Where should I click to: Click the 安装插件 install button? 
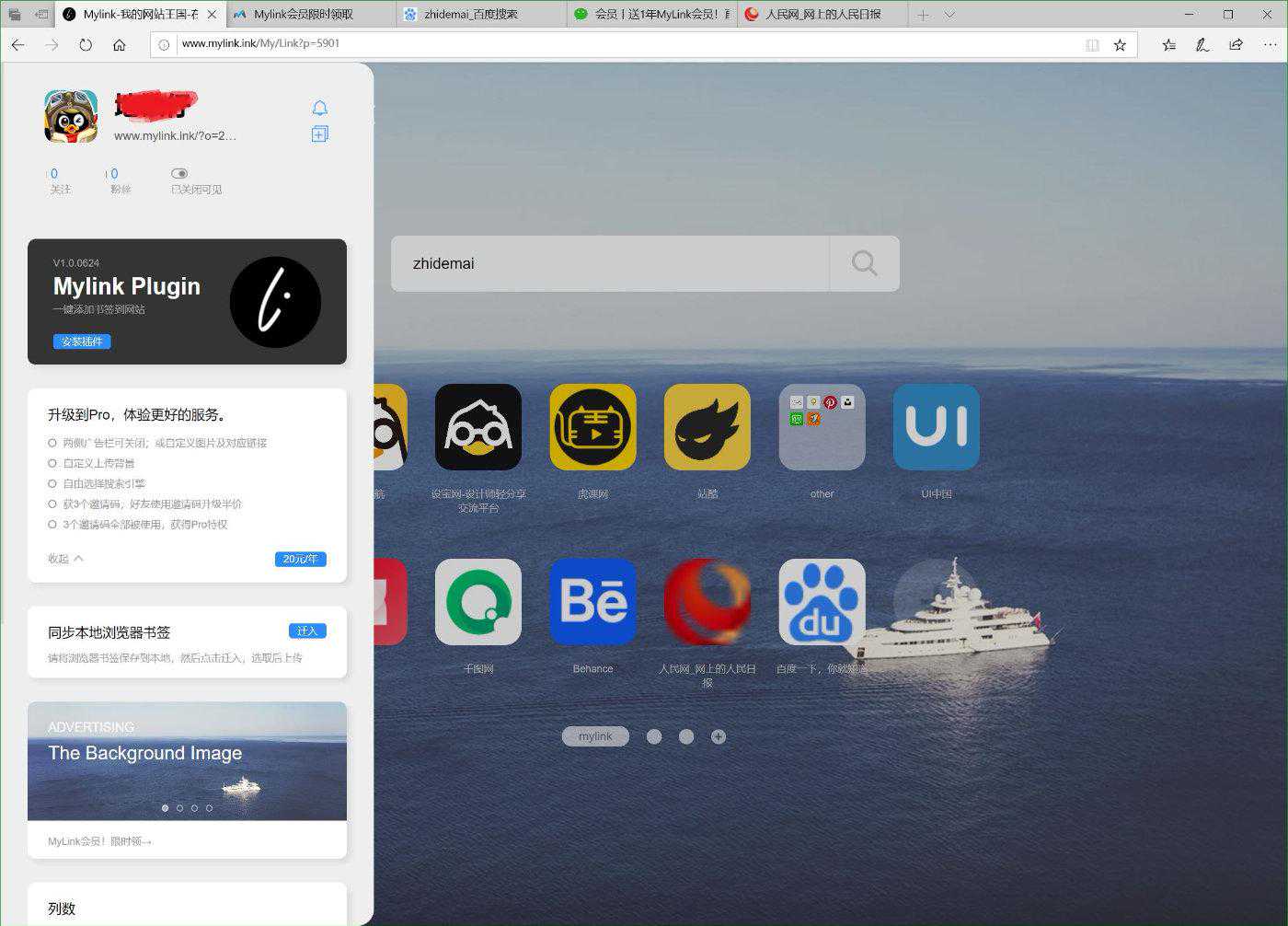pos(82,341)
